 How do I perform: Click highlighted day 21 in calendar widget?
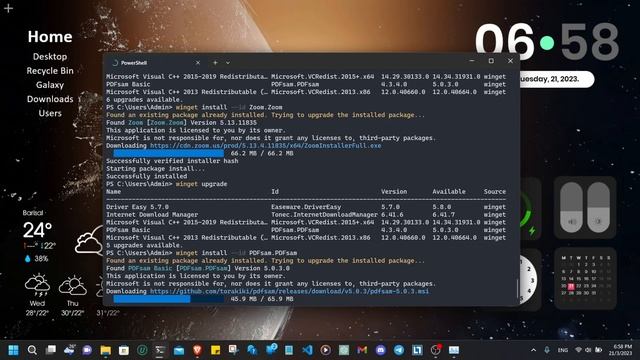(x=571, y=287)
